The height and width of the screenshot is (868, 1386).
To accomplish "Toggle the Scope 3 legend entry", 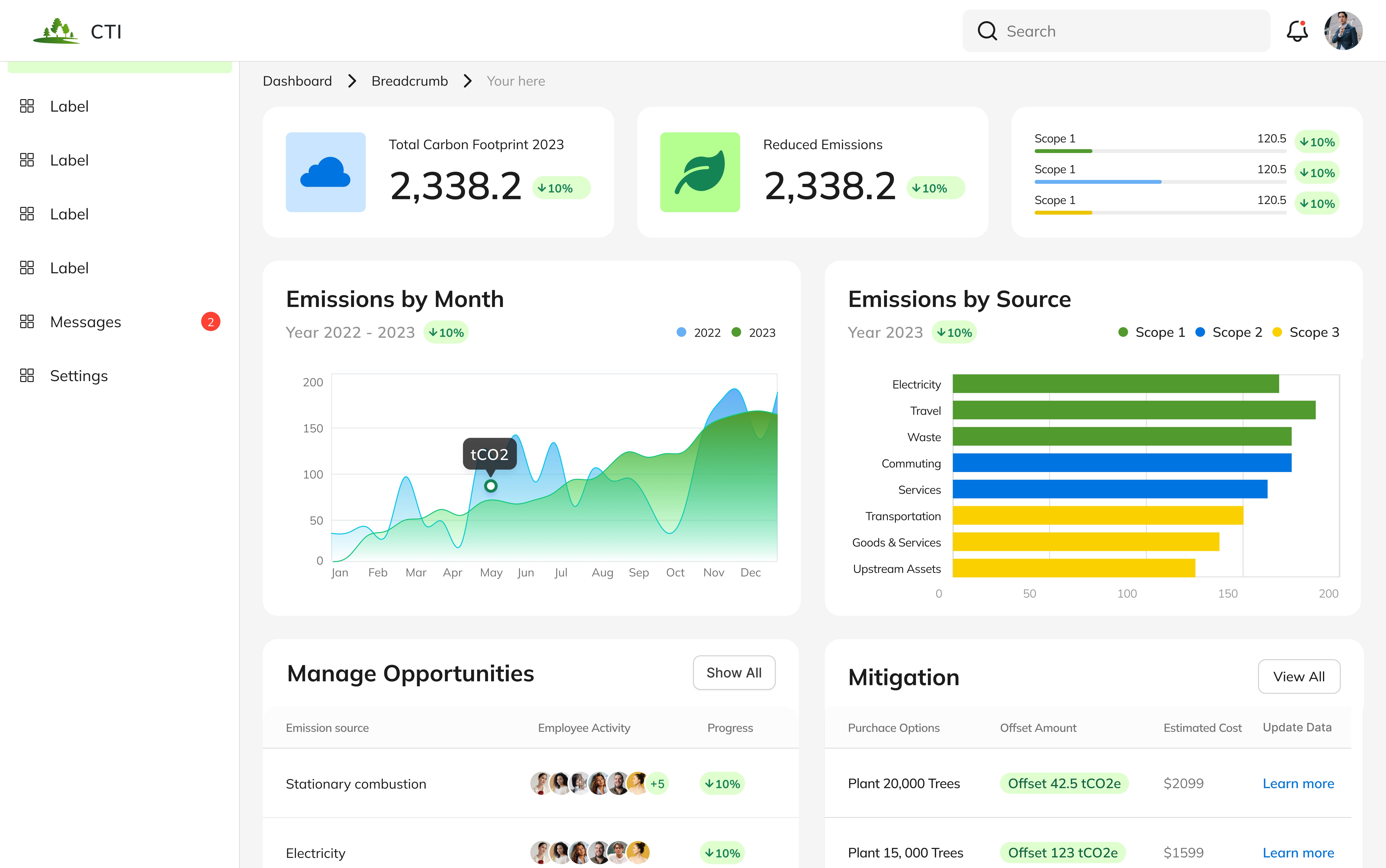I will point(1306,332).
